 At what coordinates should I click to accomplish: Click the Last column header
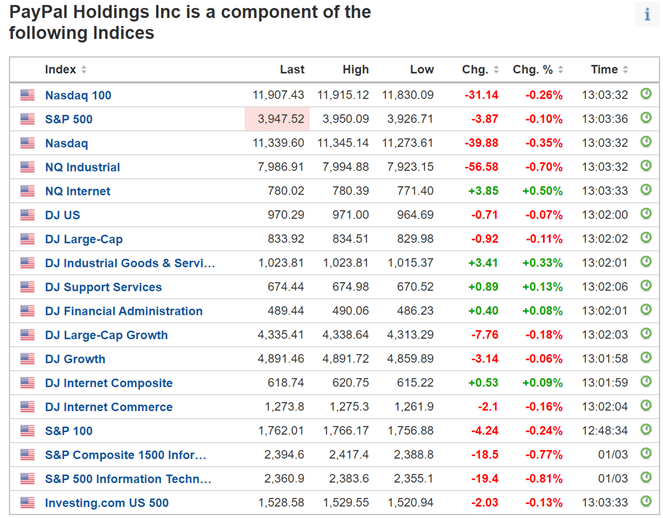[x=292, y=70]
